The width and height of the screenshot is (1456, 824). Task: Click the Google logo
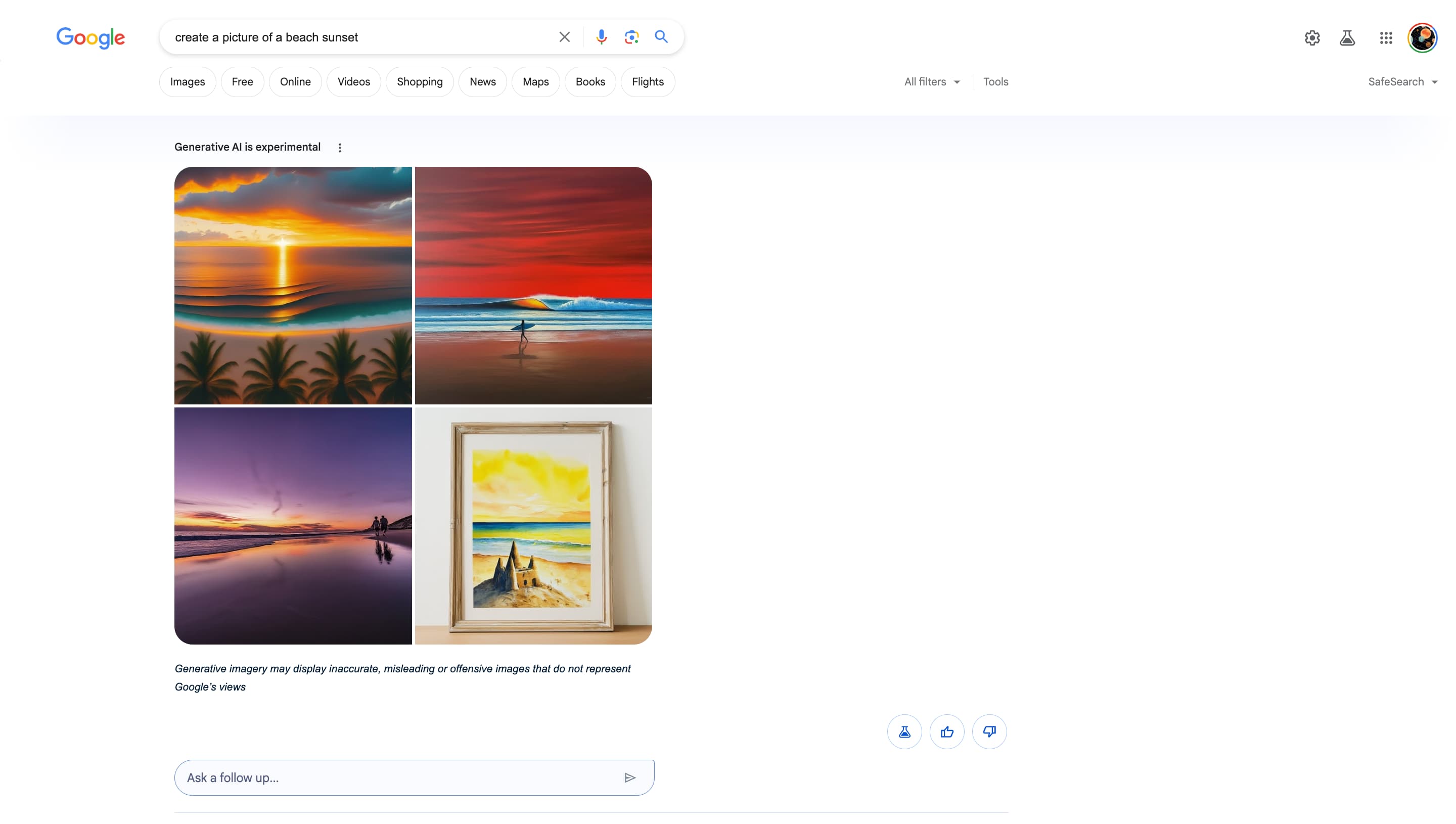(90, 37)
